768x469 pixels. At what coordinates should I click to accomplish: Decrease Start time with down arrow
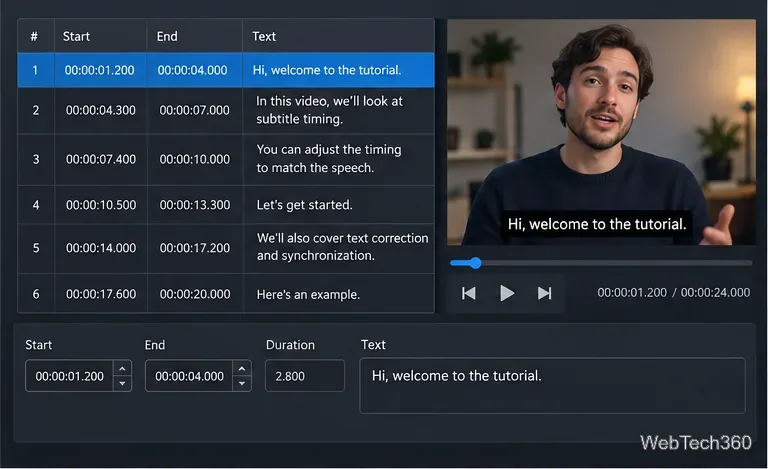tap(122, 384)
